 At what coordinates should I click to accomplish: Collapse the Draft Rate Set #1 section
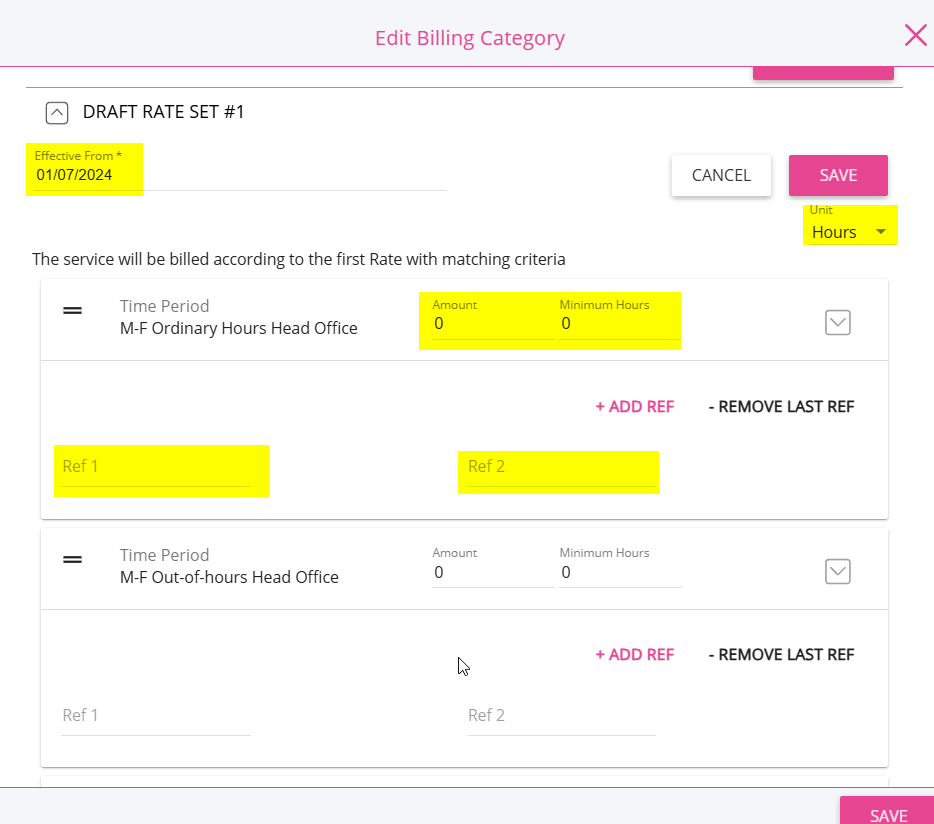pos(57,113)
